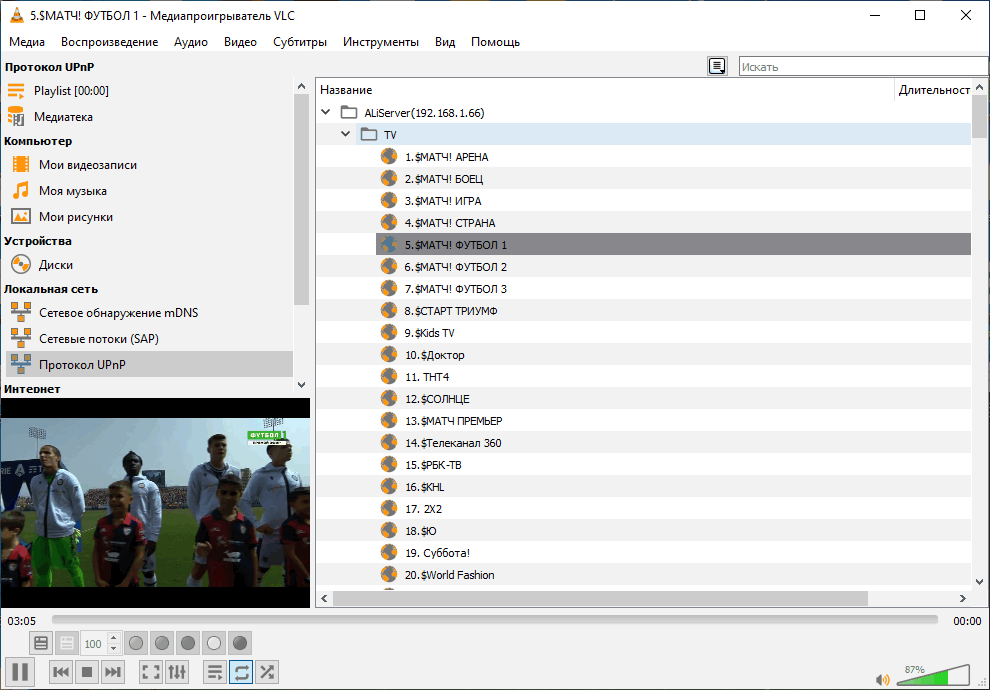Mute the audio speaker icon
Viewport: 990px width, 690px height.
pos(882,679)
